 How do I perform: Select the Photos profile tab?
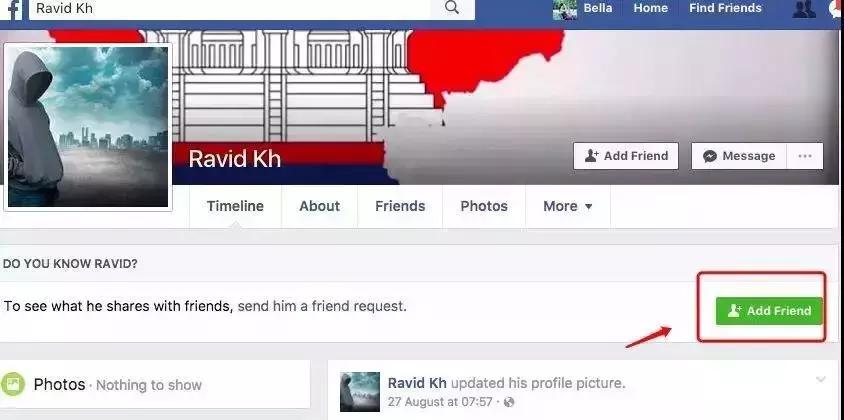[x=484, y=206]
